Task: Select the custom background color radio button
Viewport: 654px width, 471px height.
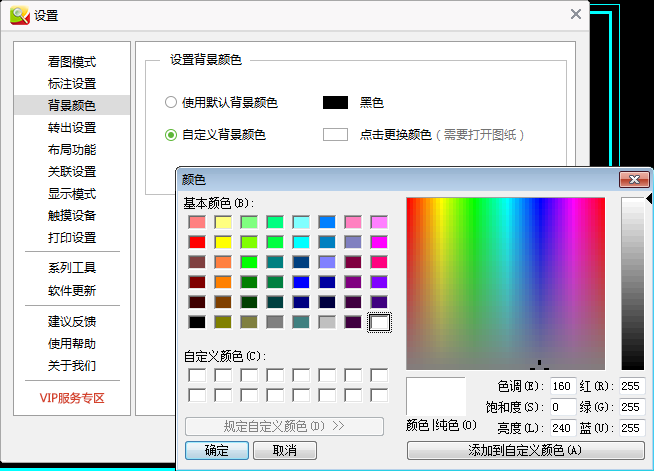Action: click(x=171, y=134)
